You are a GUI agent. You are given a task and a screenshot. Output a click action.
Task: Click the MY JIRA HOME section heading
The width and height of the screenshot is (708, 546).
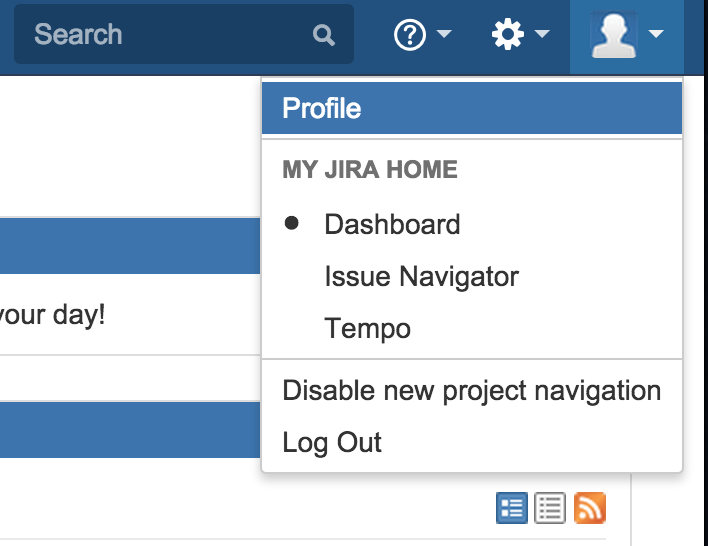(370, 170)
